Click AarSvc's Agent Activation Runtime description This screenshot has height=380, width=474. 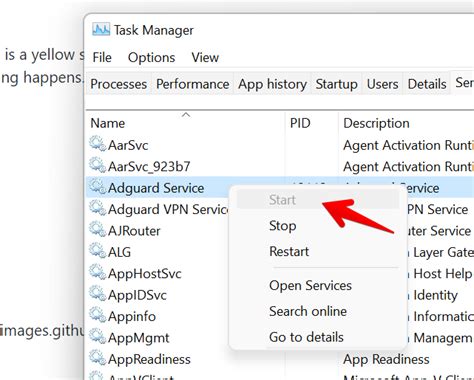pyautogui.click(x=408, y=145)
